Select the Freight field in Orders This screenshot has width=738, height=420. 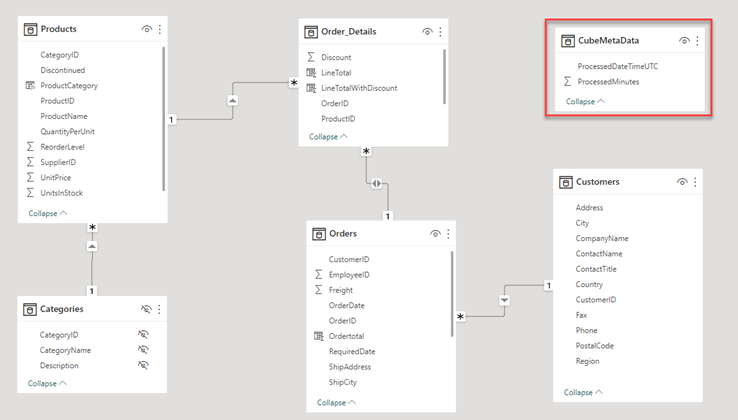[x=340, y=290]
